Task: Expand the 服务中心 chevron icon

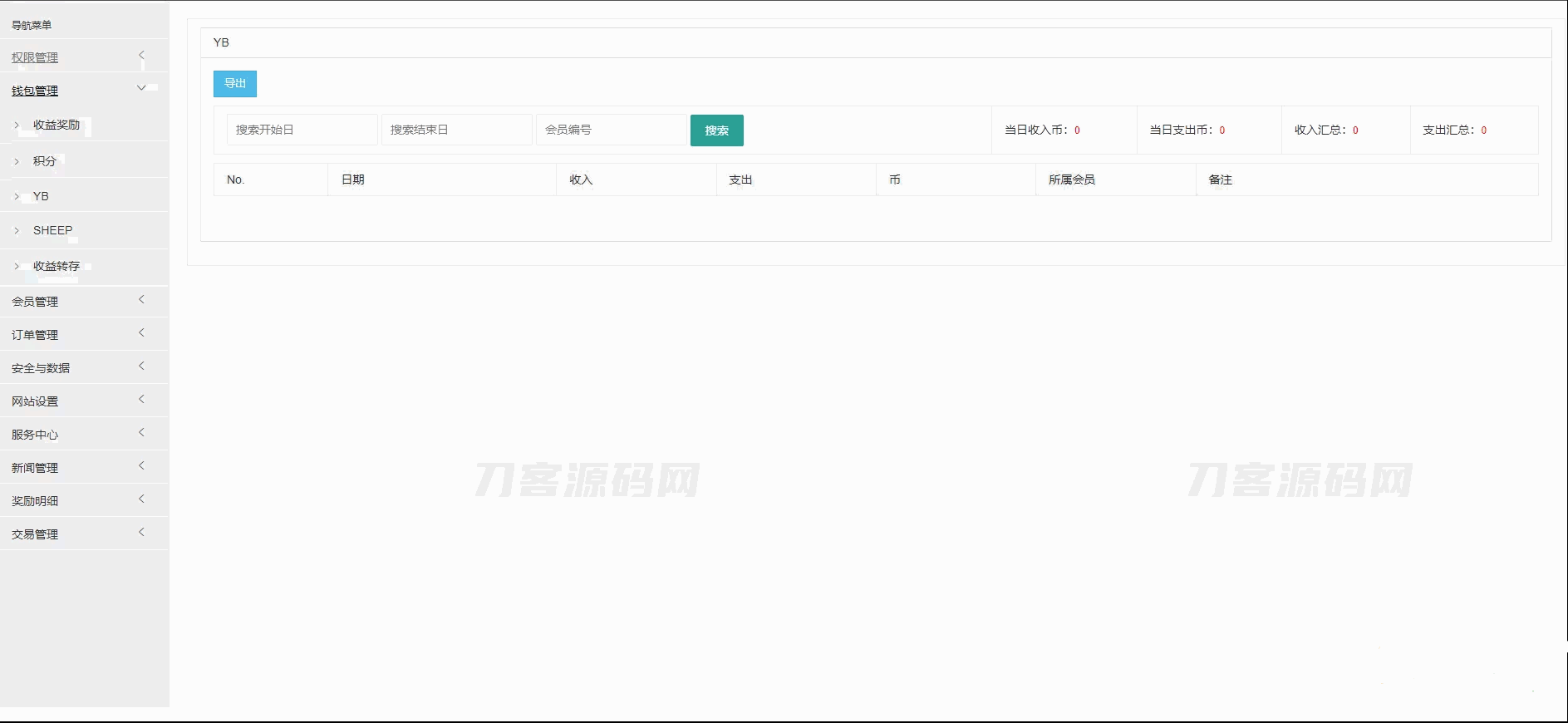Action: coord(141,433)
